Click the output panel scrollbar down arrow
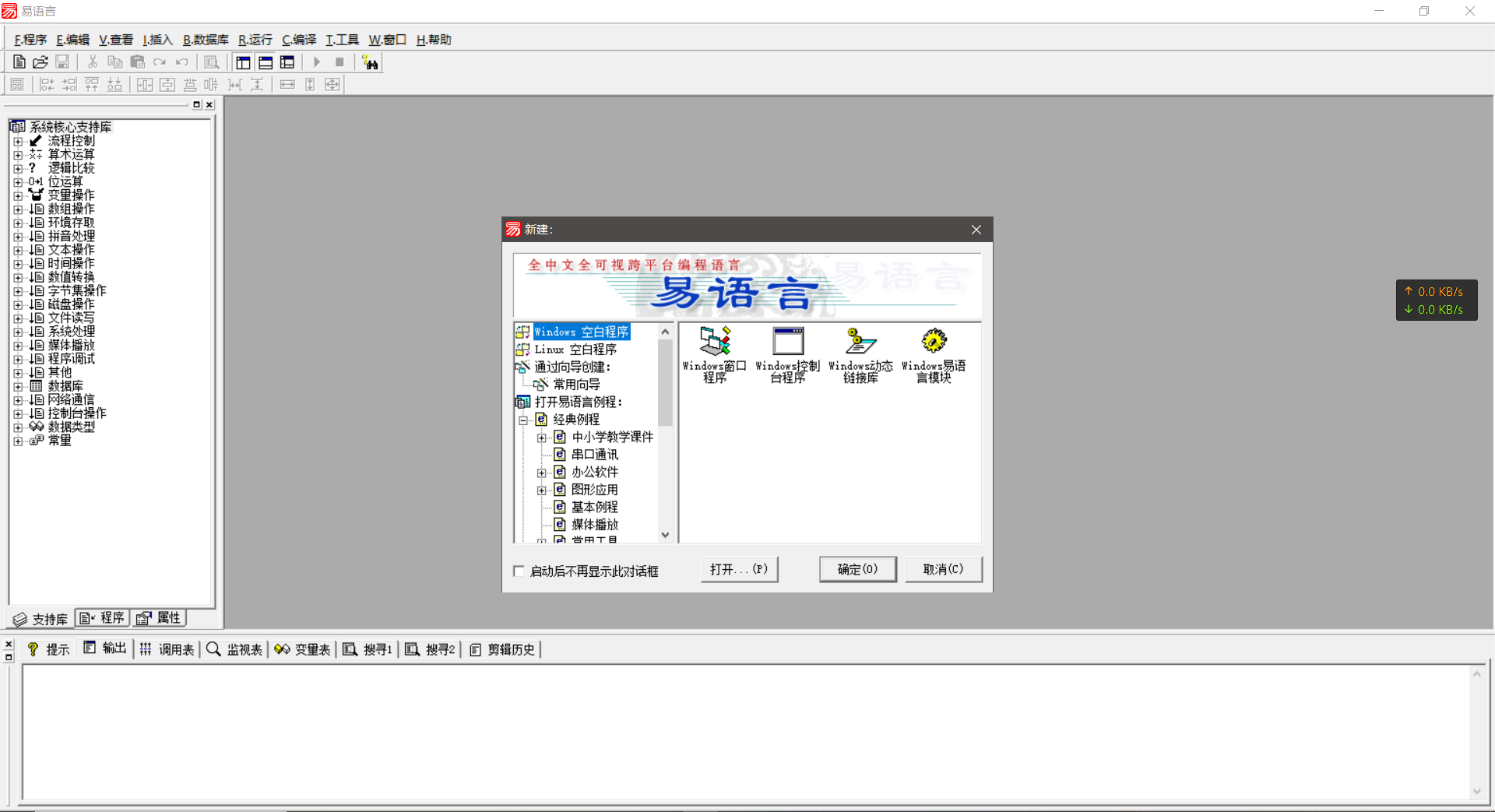1495x812 pixels. [1476, 792]
